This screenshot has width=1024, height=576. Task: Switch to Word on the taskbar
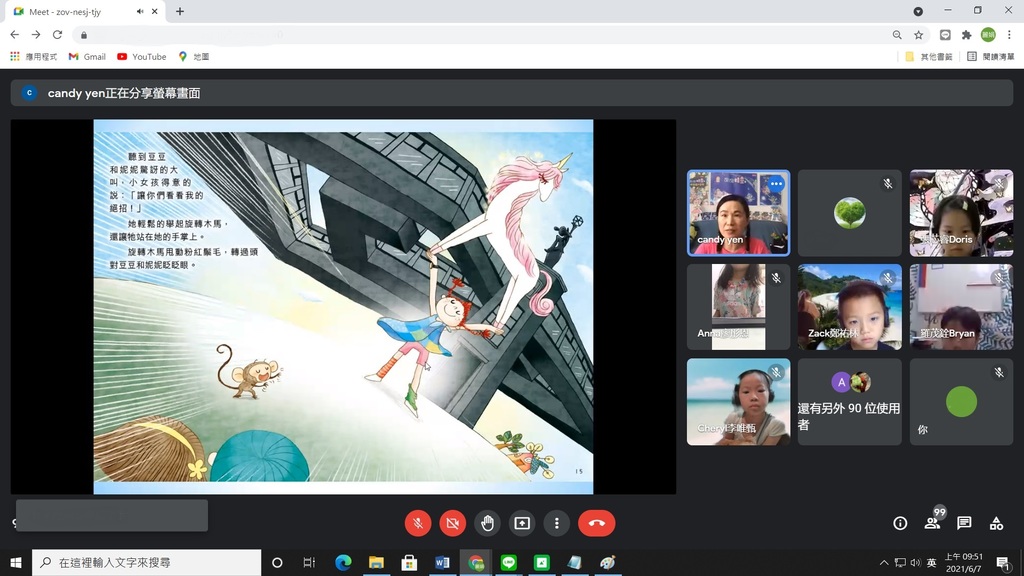click(x=442, y=562)
